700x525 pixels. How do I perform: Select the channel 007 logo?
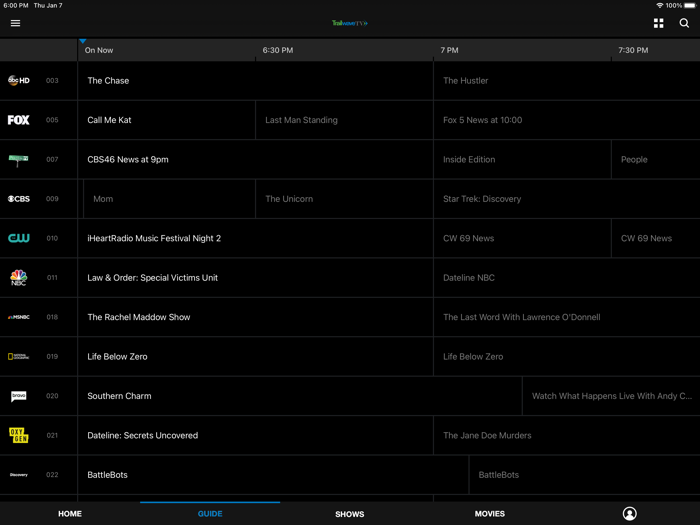pos(18,160)
